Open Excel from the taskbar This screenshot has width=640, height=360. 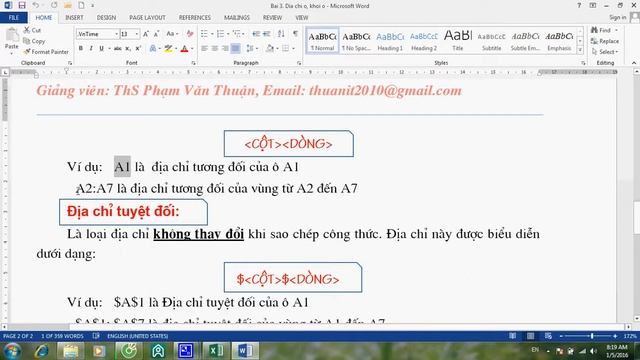pos(216,351)
